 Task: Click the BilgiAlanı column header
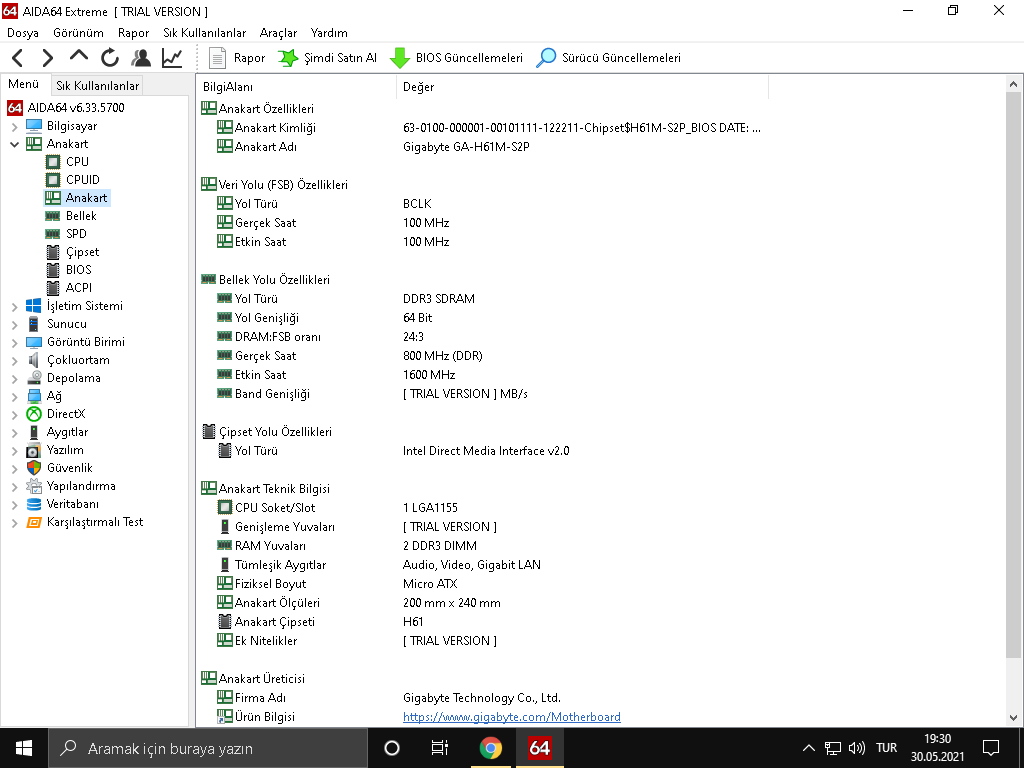pos(297,87)
